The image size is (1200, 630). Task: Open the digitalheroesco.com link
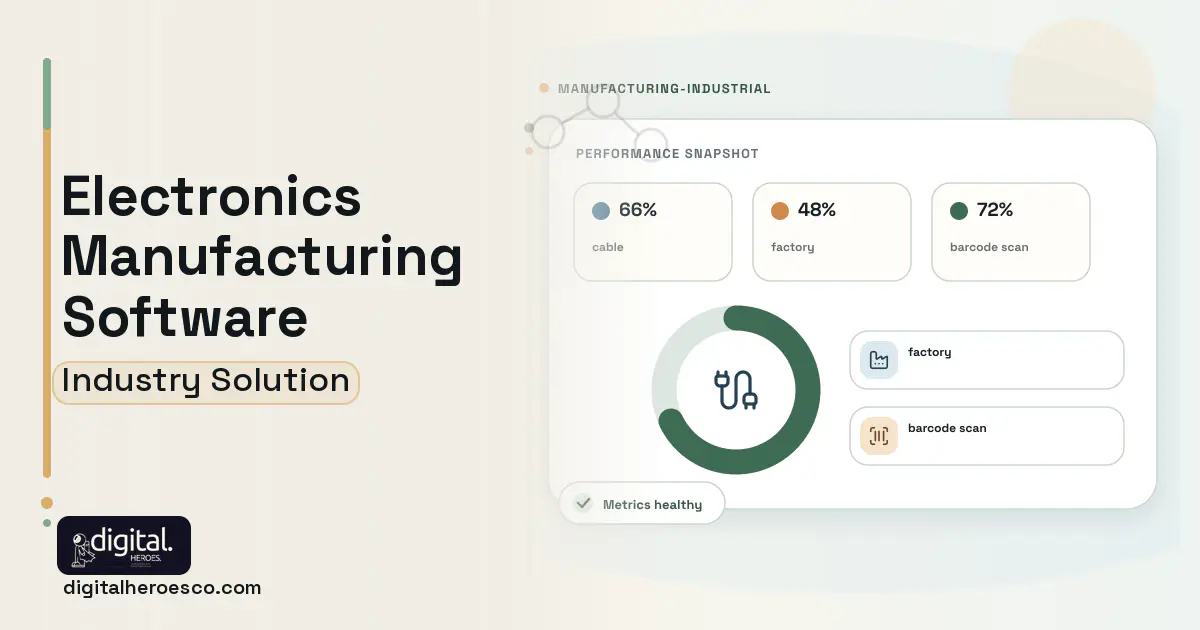pos(162,588)
